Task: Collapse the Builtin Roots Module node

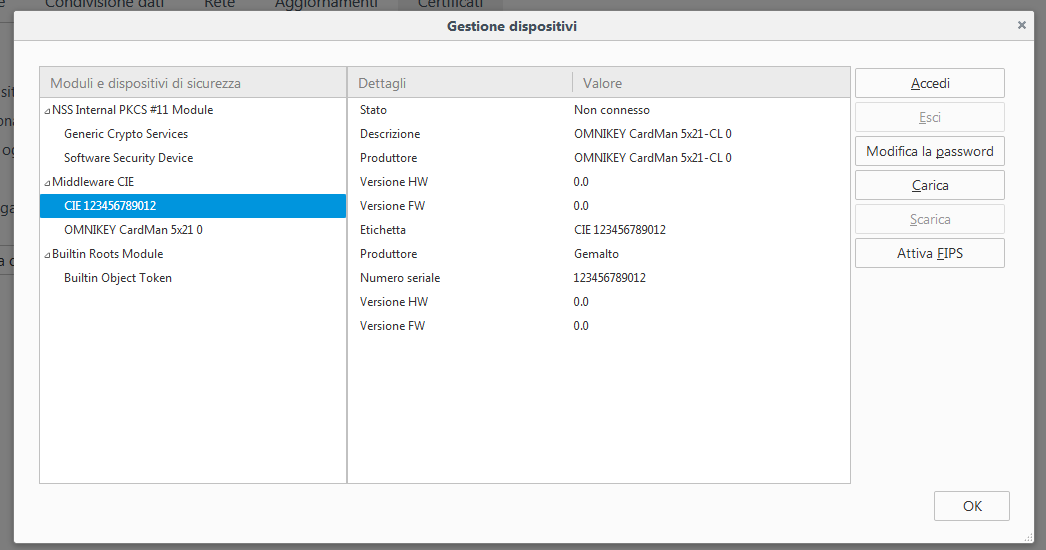Action: point(47,255)
